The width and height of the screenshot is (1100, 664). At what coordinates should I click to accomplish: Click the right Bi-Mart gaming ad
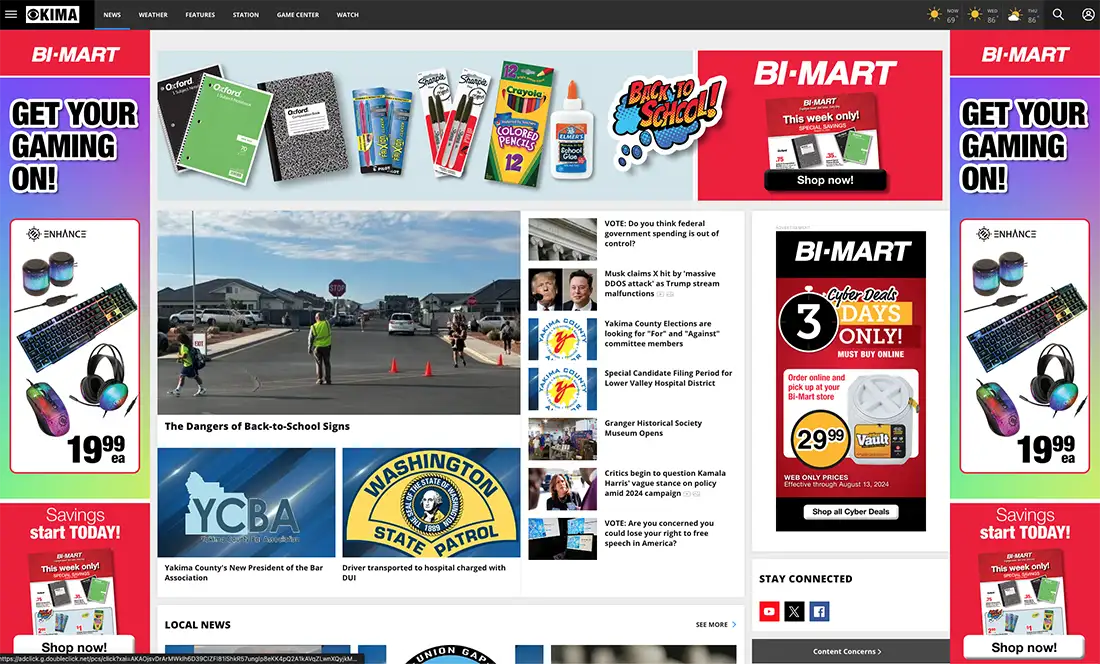point(1025,346)
